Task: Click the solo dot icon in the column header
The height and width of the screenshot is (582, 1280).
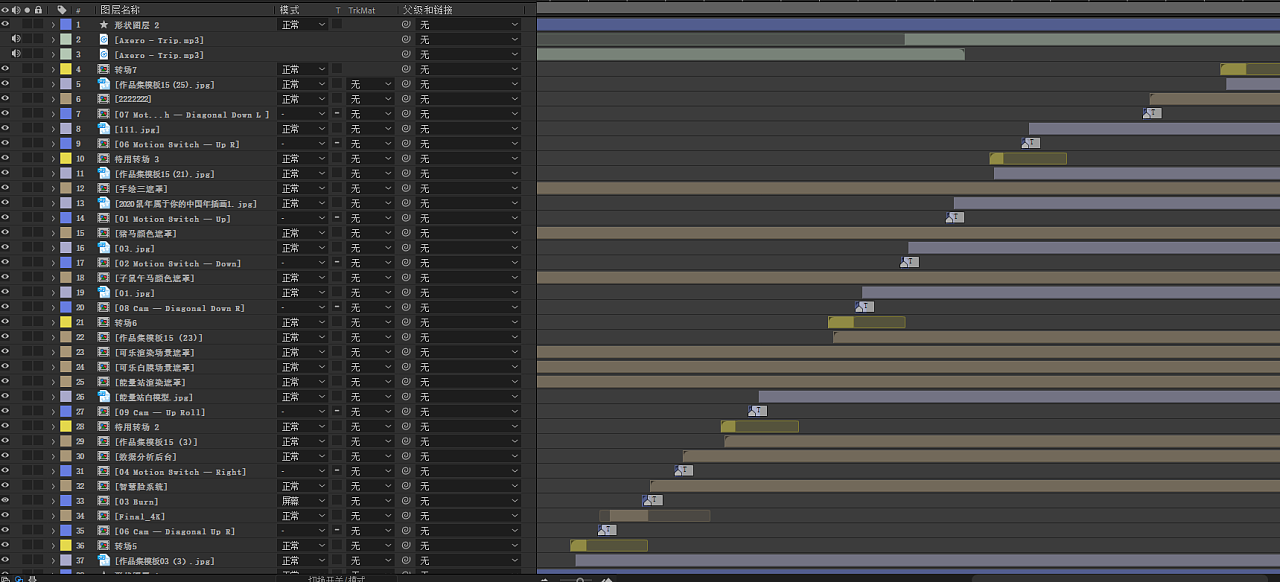Action: pos(27,9)
